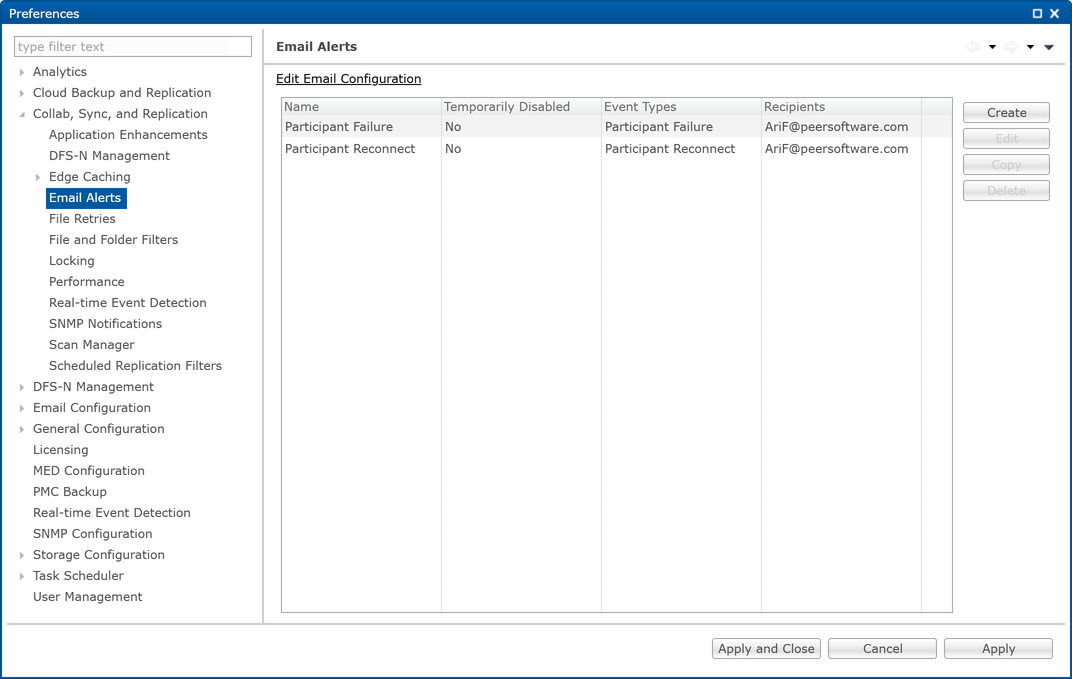Screen dimensions: 1072x679
Task: Collapse Collab, Sync, and Replication node
Action: tap(22, 114)
